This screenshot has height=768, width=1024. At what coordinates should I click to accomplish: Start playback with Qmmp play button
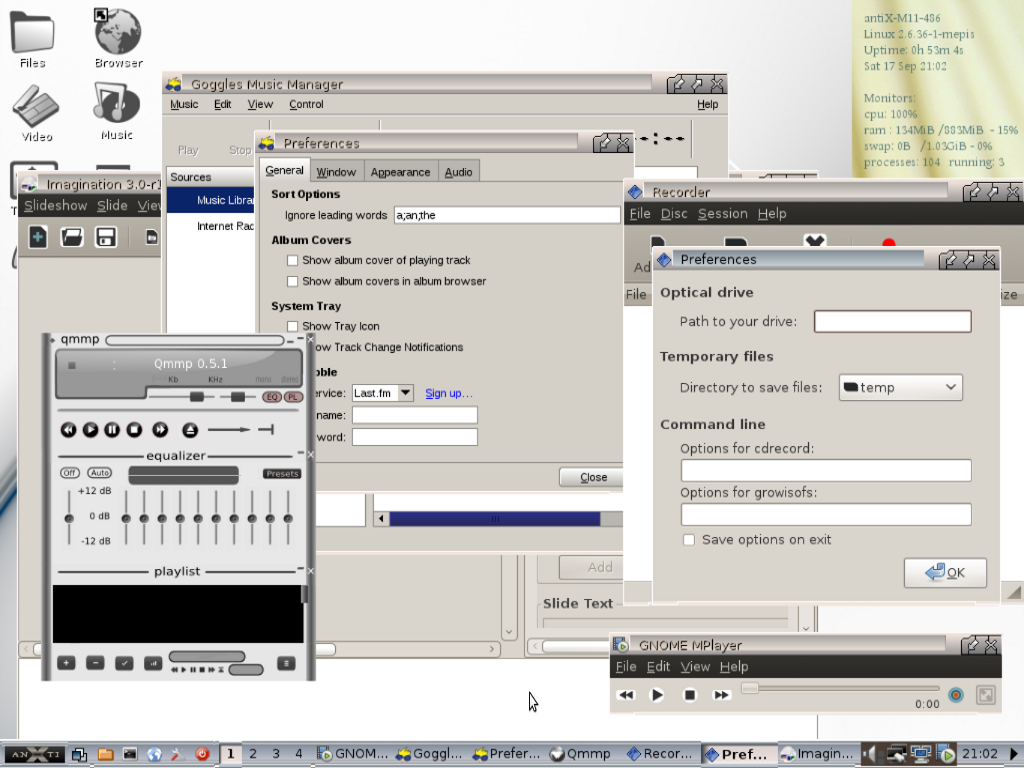click(x=90, y=430)
